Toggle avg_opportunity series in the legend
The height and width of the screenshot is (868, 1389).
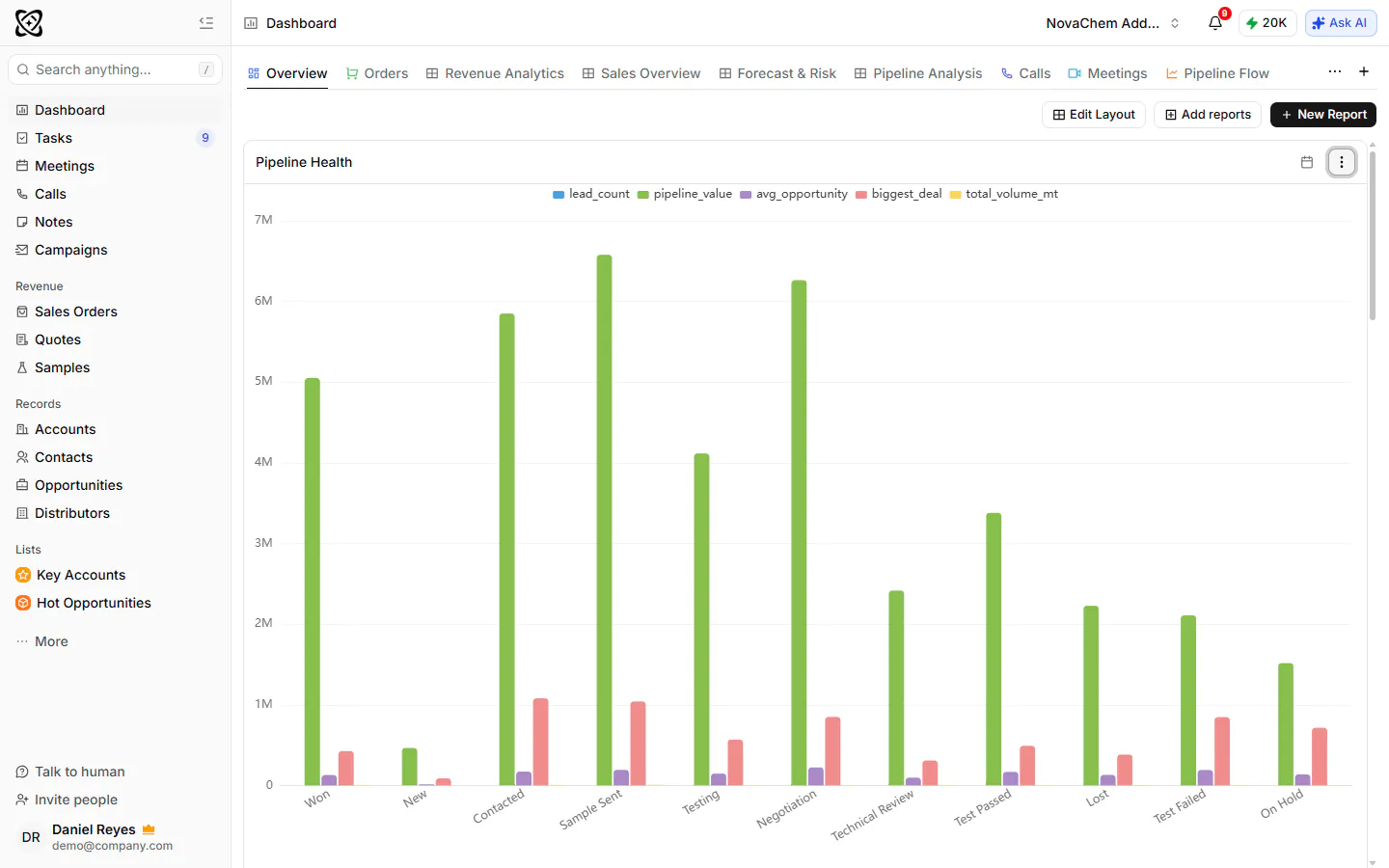coord(794,194)
